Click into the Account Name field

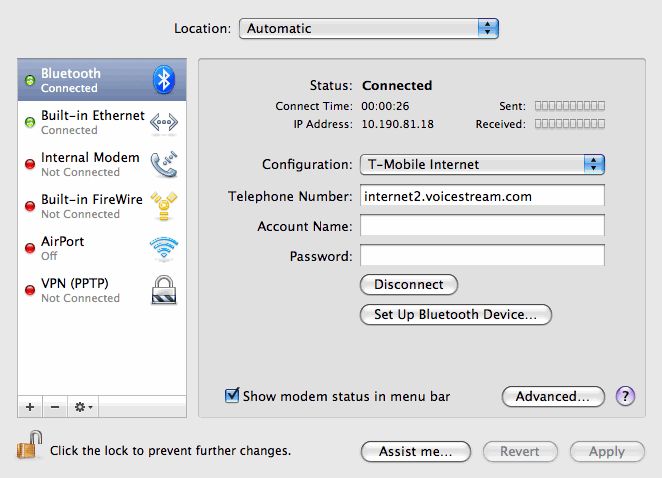click(x=482, y=226)
